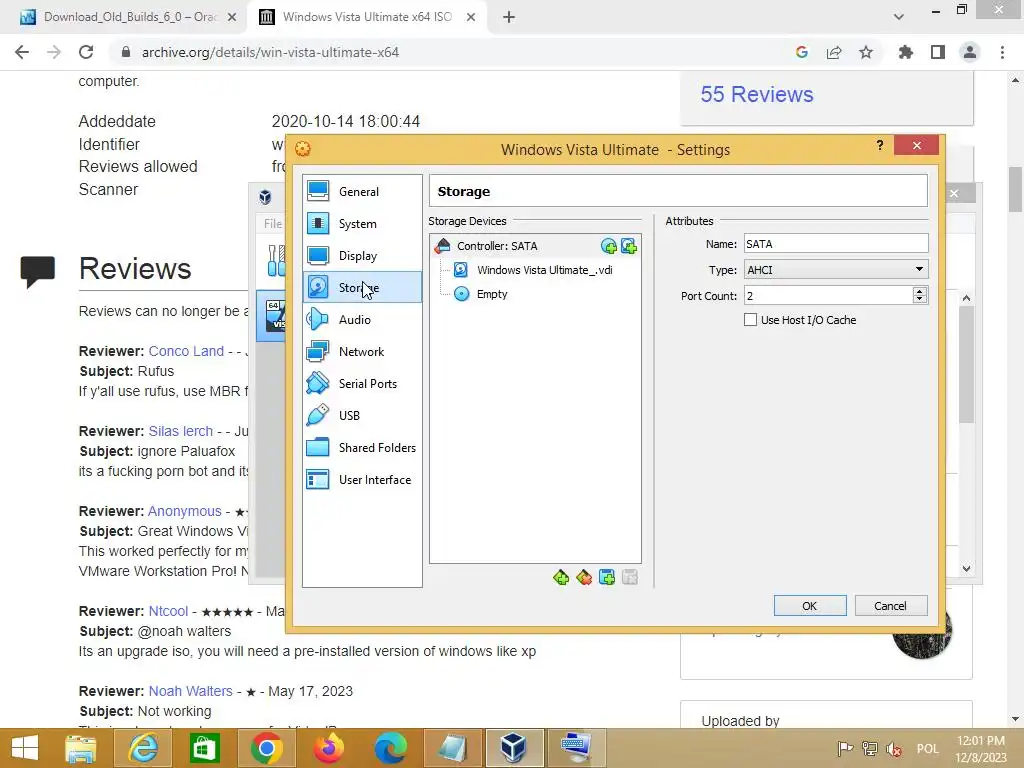Click the controller Name field

click(x=836, y=244)
